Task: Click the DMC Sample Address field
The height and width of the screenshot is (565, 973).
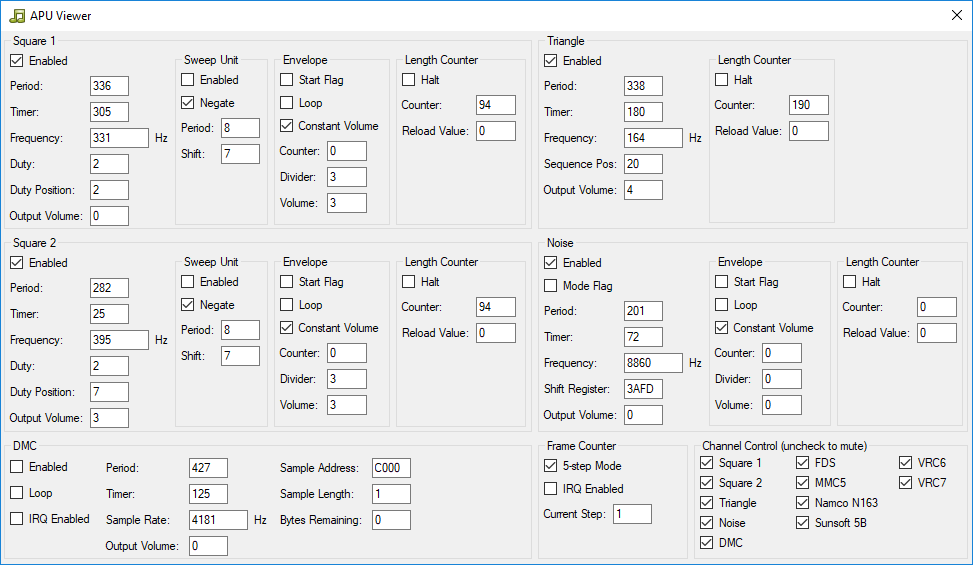Action: pyautogui.click(x=391, y=468)
